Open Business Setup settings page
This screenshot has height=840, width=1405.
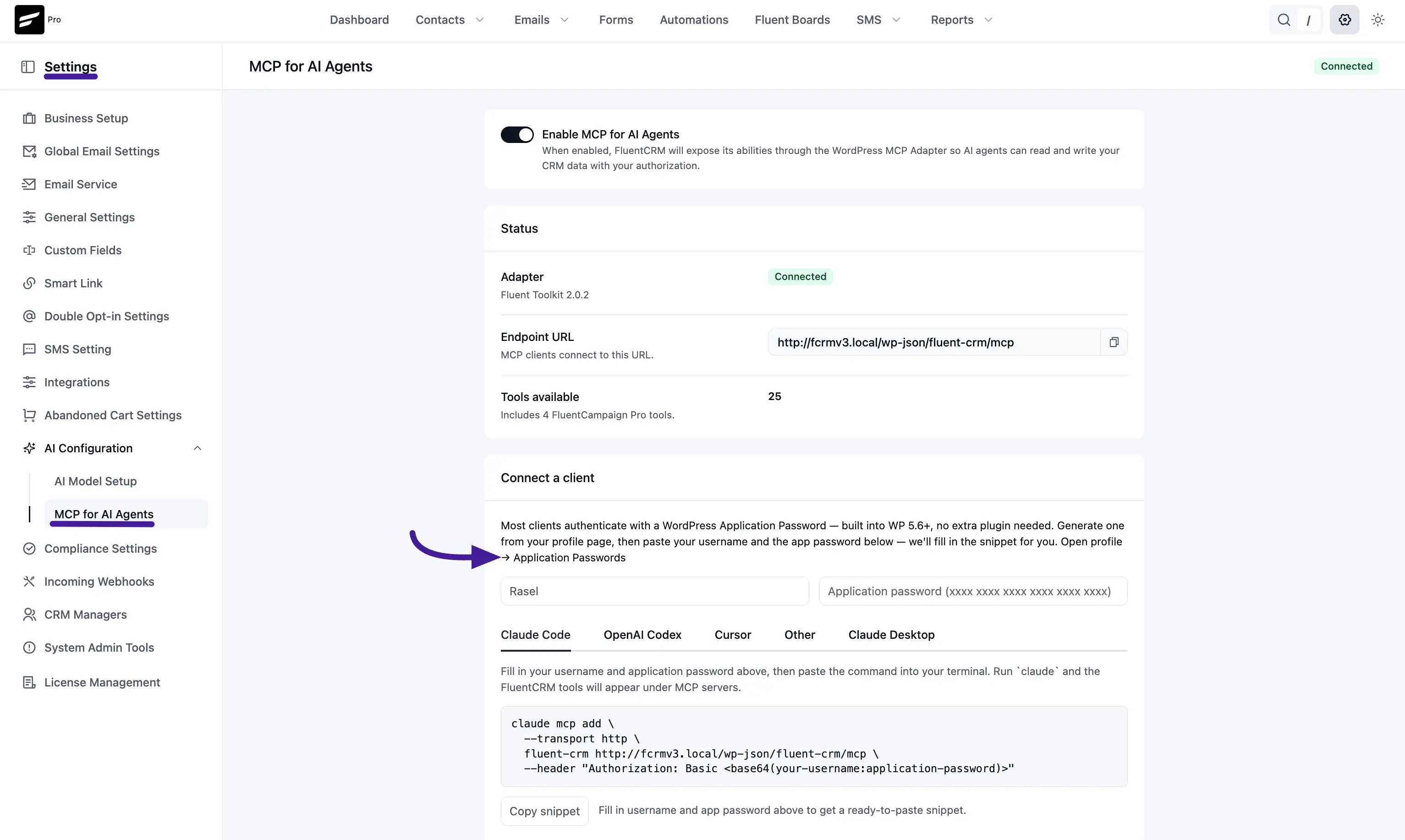86,118
